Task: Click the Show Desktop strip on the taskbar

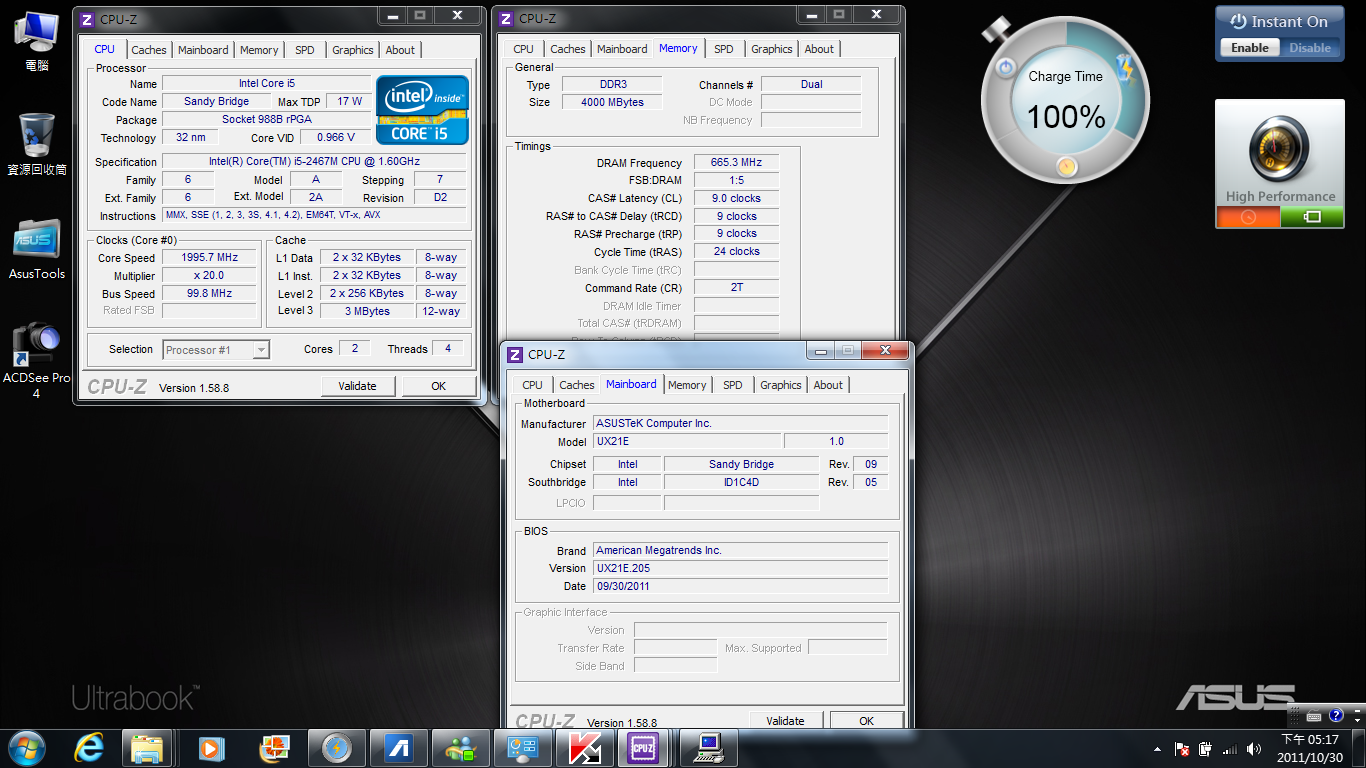Action: pos(1359,747)
